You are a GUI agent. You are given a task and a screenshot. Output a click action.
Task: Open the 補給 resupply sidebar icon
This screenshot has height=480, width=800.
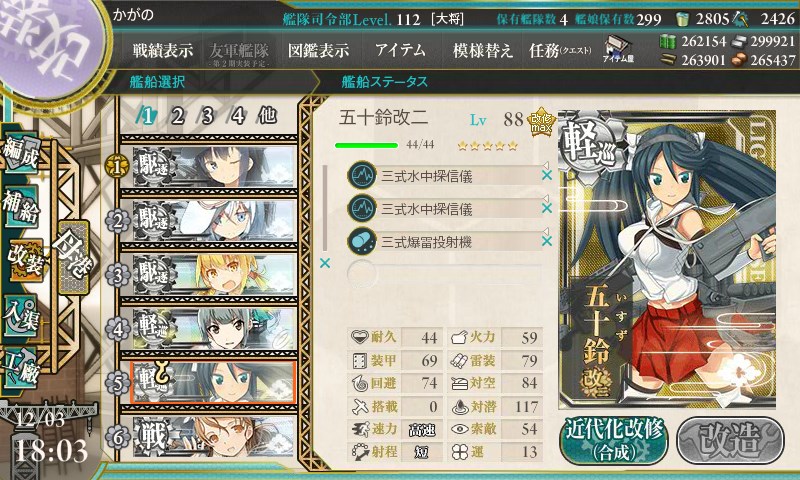[x=21, y=207]
